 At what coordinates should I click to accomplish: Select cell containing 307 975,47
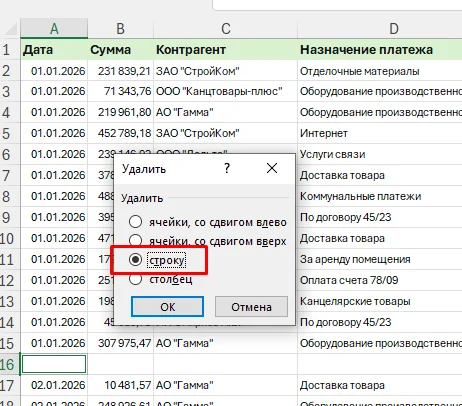[120, 343]
